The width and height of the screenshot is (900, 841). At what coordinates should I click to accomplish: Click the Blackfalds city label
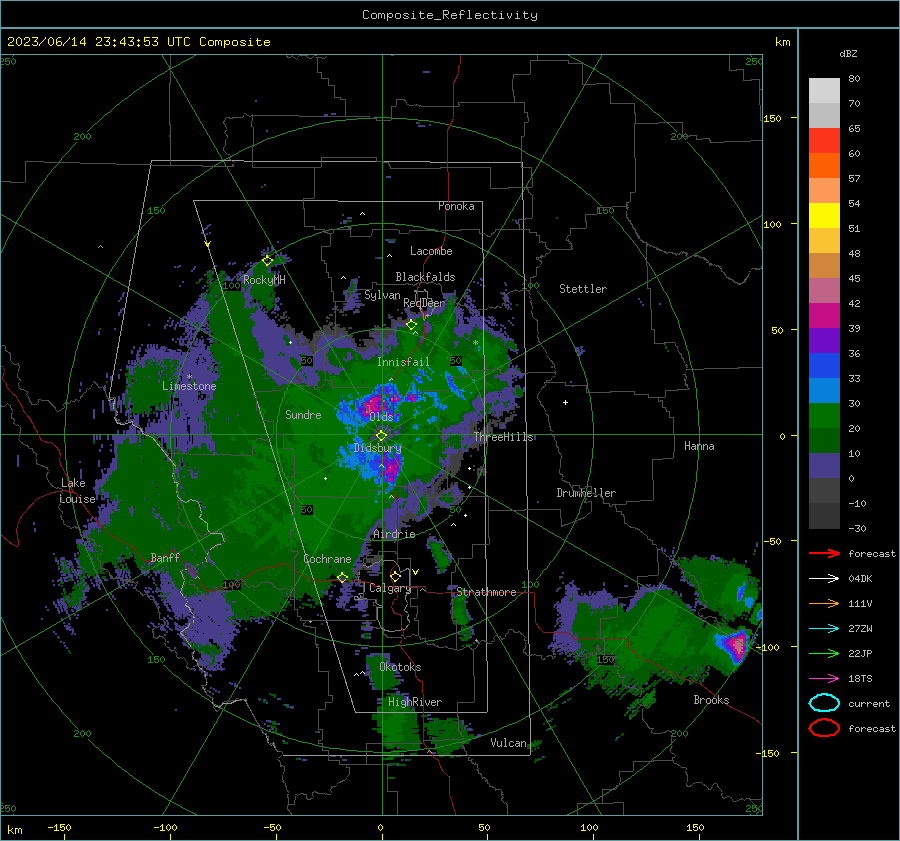tap(425, 277)
